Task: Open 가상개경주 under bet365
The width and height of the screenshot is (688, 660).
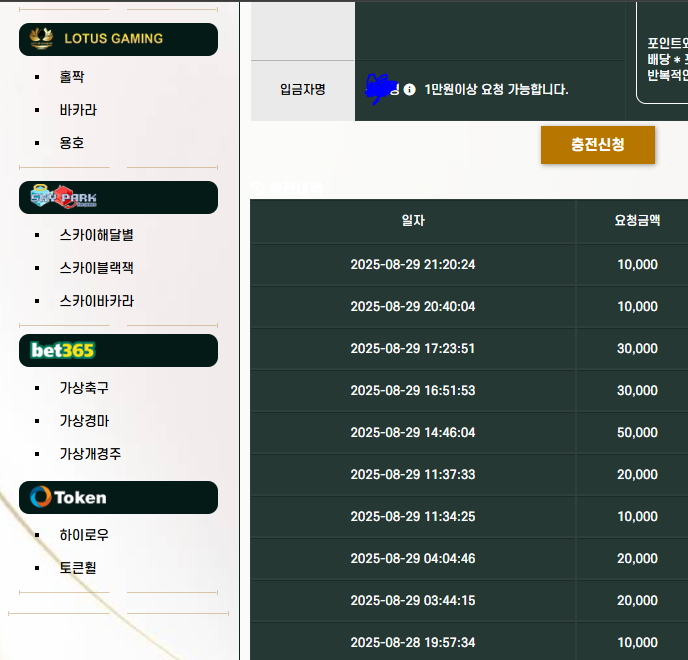Action: [x=90, y=453]
